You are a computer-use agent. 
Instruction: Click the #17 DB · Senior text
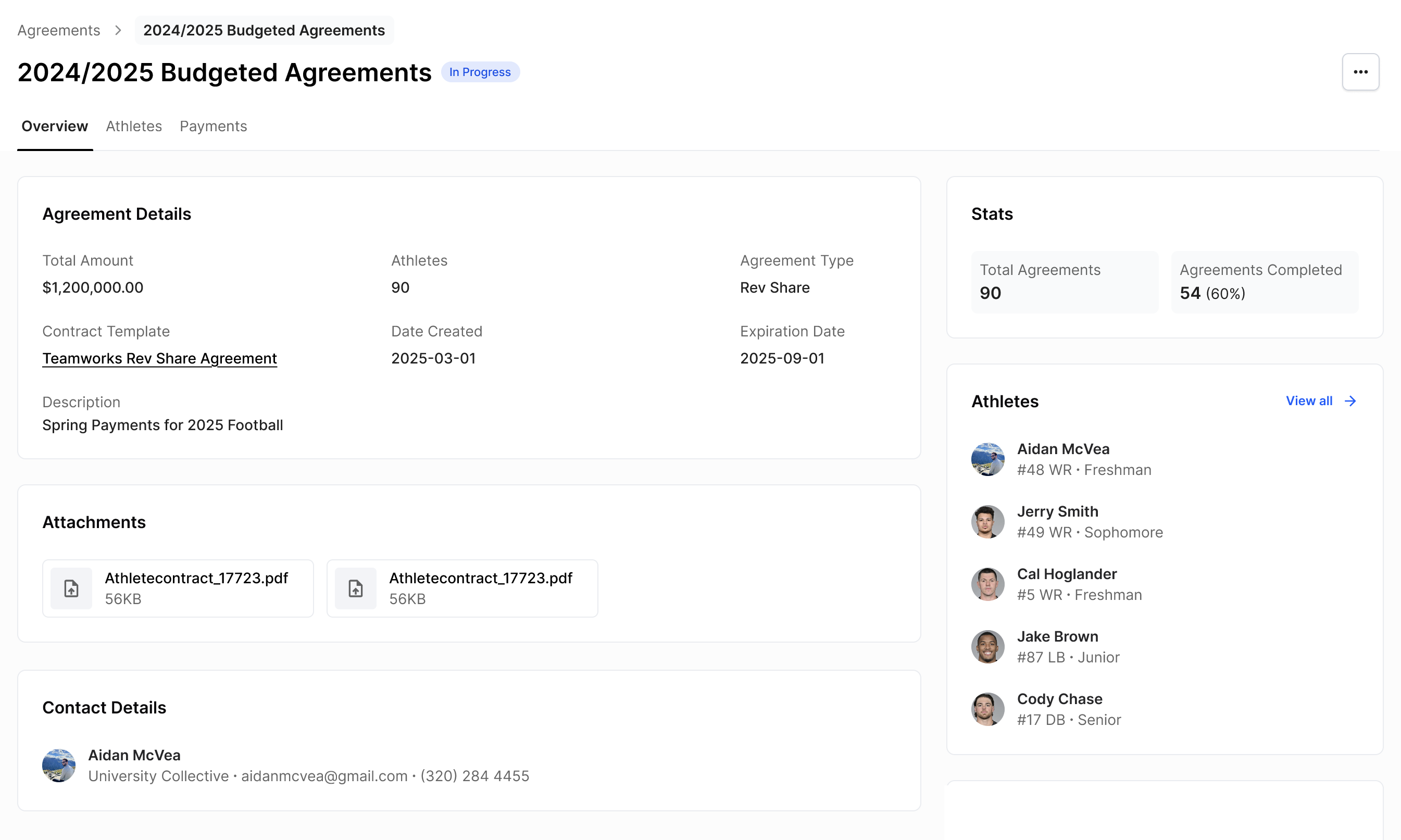[x=1069, y=719]
